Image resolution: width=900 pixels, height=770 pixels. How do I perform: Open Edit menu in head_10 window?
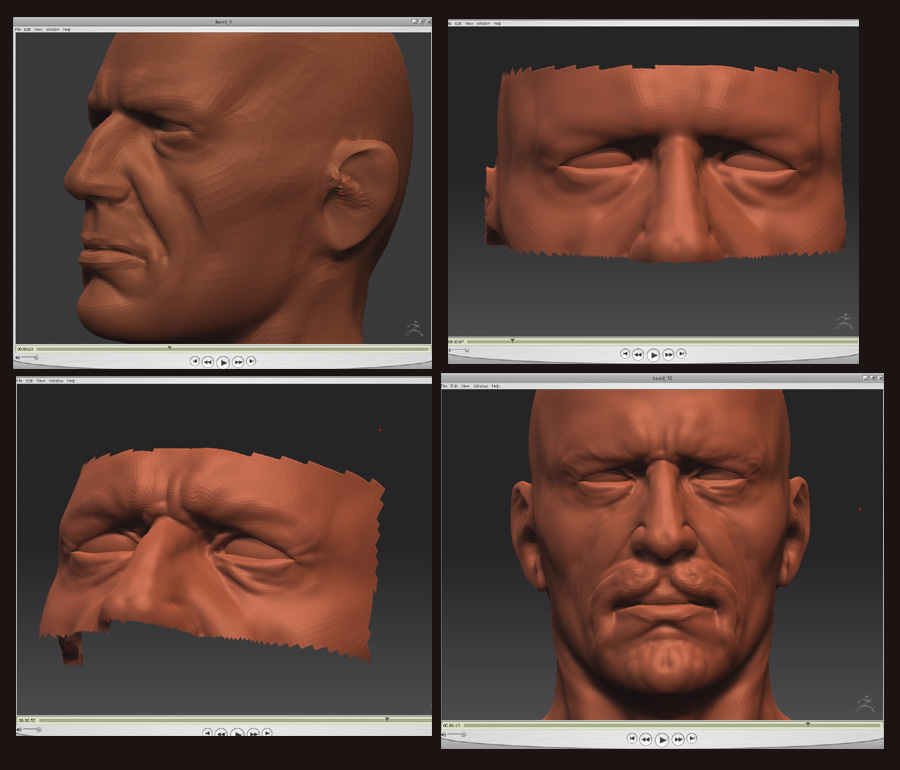454,386
